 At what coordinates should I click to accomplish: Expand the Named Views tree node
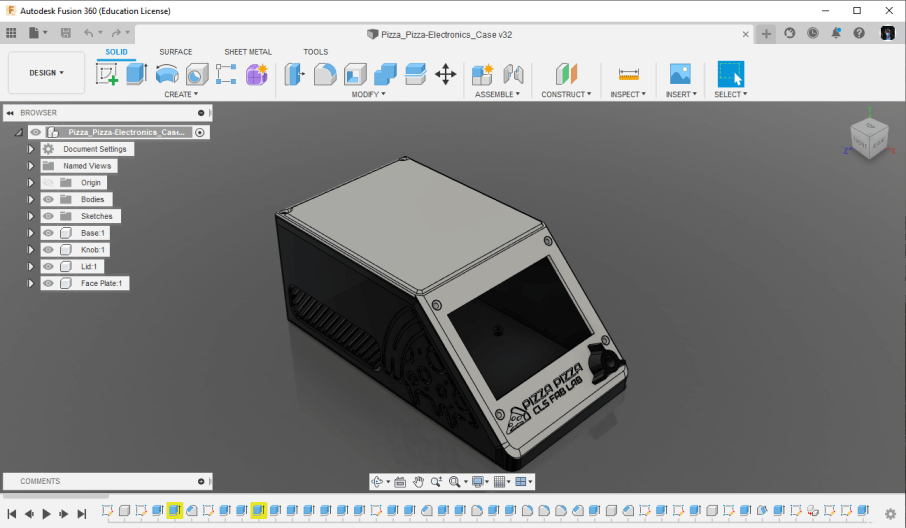[31, 166]
